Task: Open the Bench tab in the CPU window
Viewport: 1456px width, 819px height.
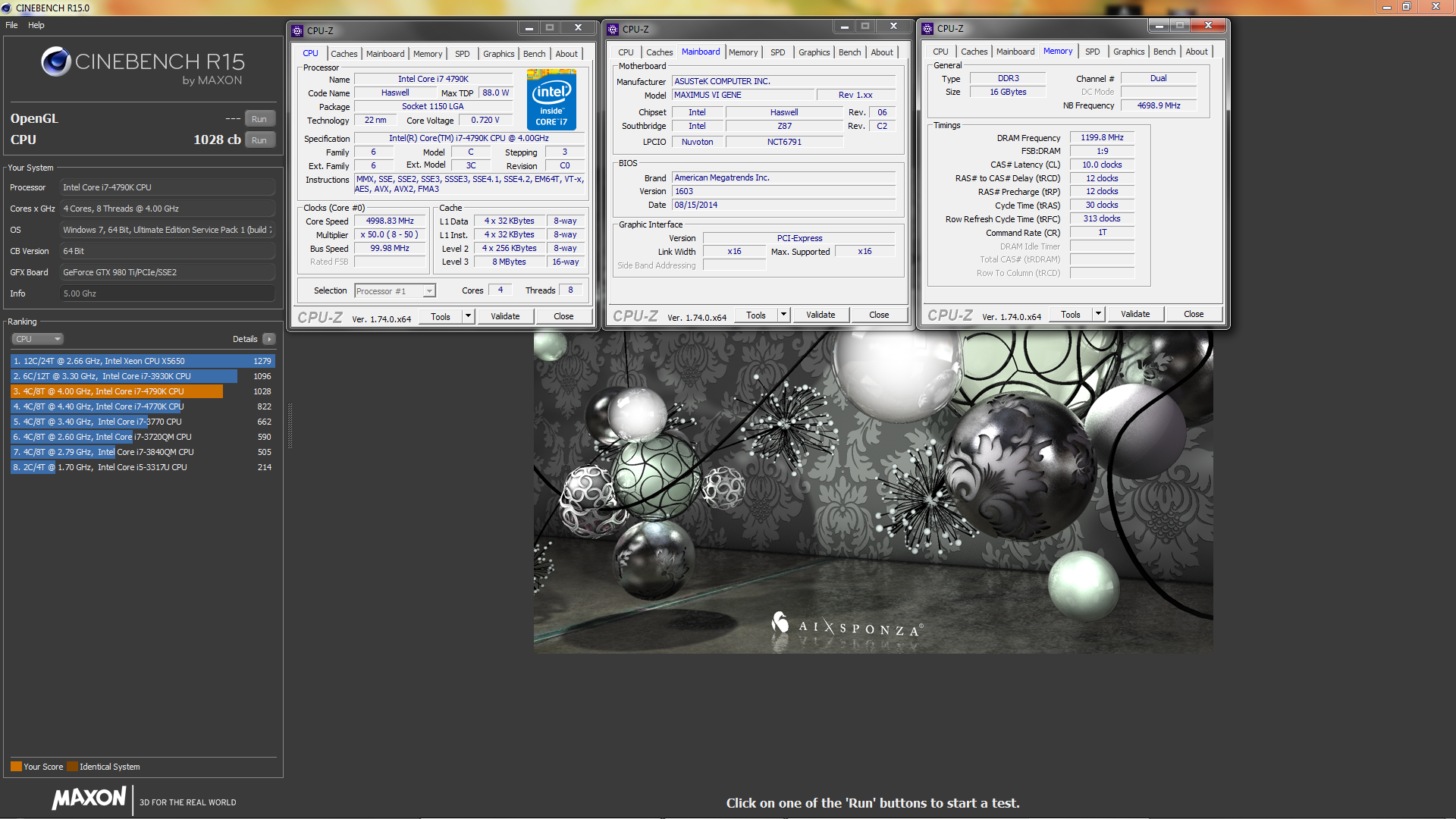Action: (x=534, y=54)
